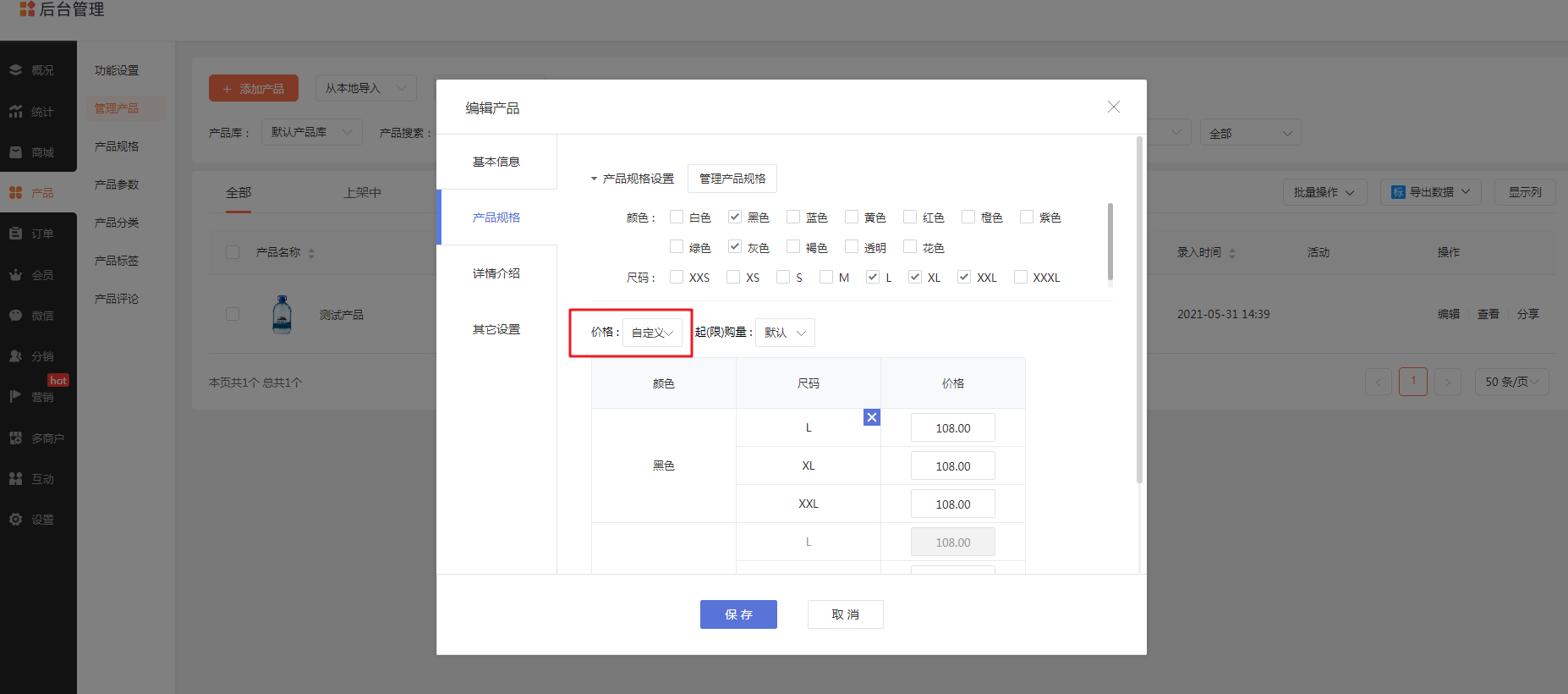The height and width of the screenshot is (694, 1568).
Task: Open the 营销 marketing sidebar icon
Action: pyautogui.click(x=16, y=396)
